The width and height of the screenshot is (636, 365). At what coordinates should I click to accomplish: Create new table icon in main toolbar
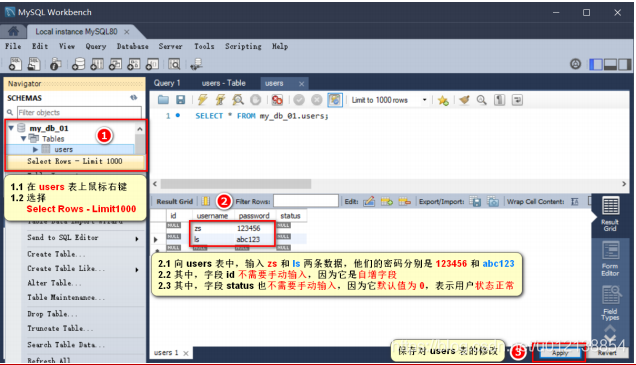[97, 64]
